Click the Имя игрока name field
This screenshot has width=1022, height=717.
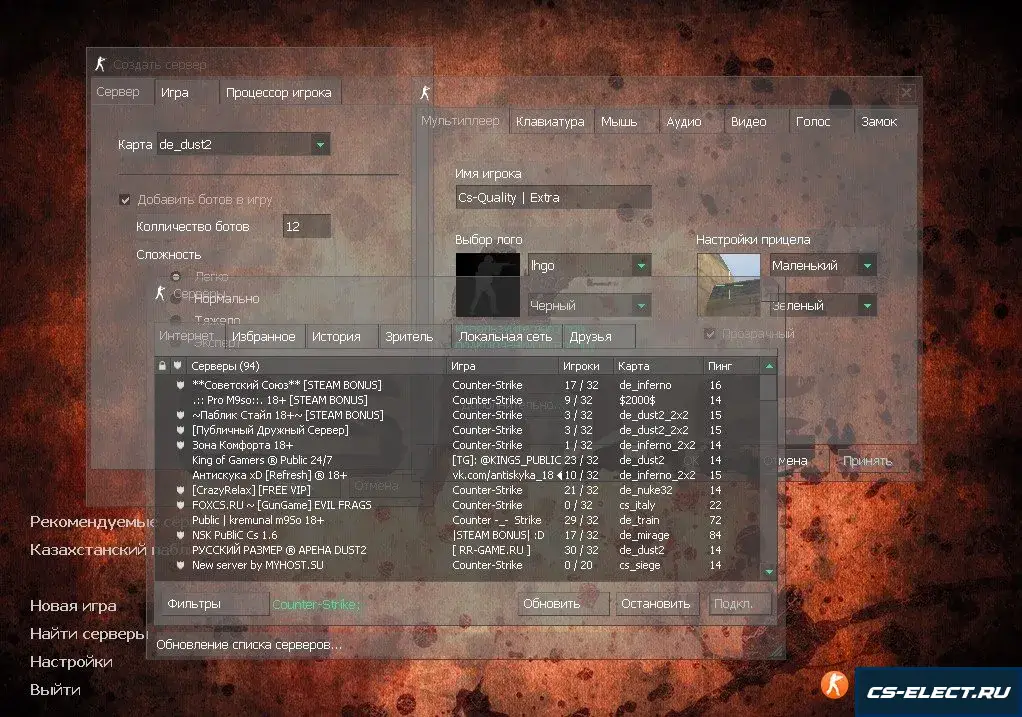(x=553, y=198)
